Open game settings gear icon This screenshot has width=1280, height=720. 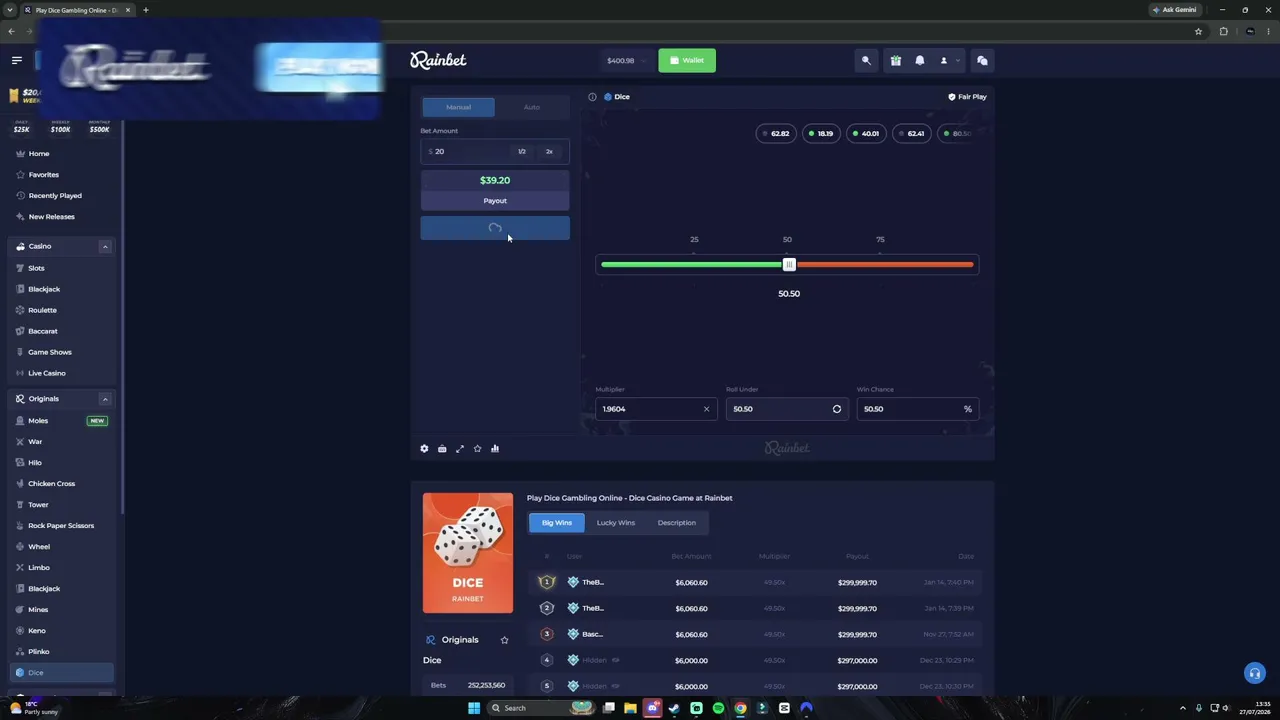click(x=424, y=449)
